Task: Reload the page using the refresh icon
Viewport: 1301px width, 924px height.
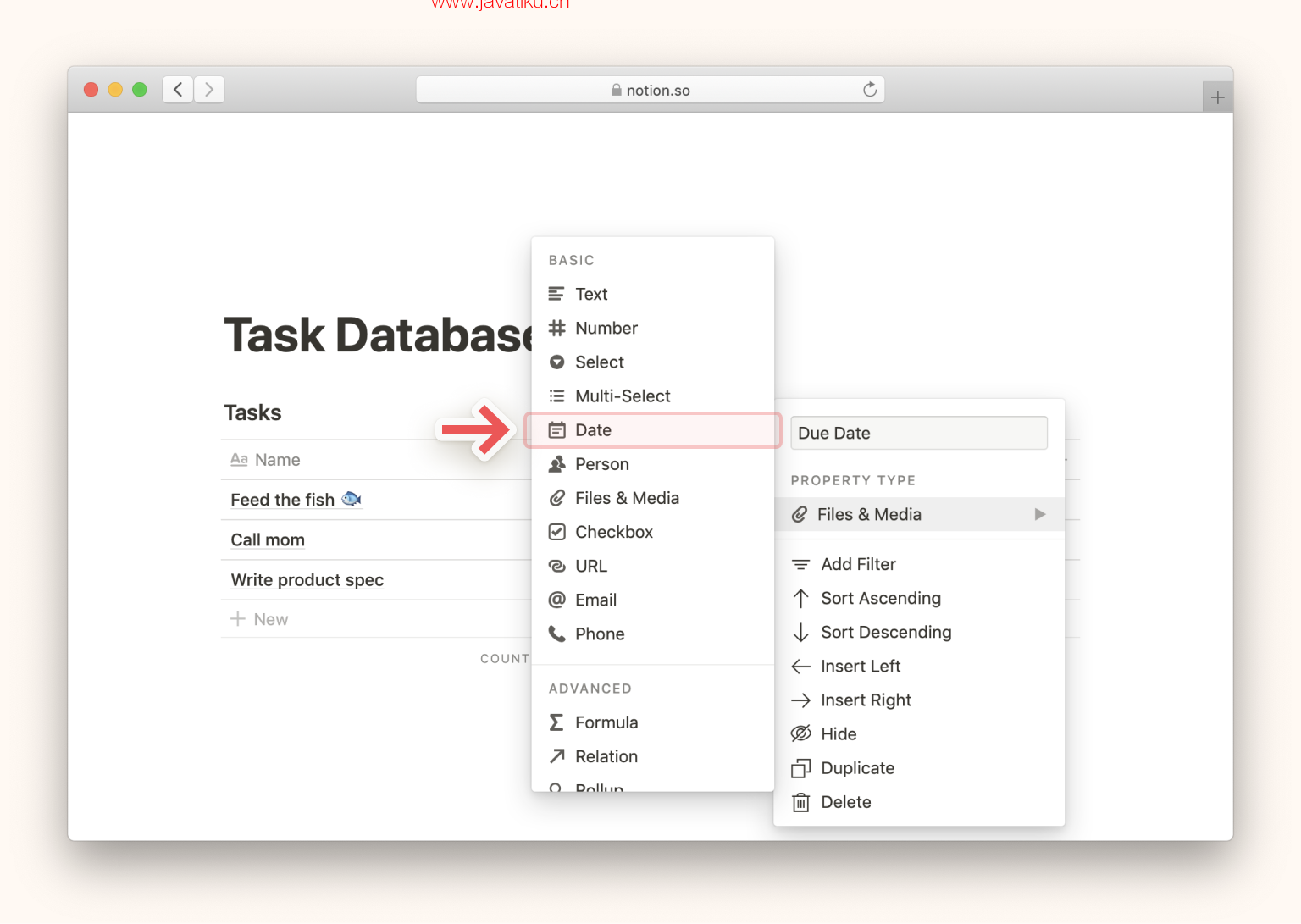Action: (869, 90)
